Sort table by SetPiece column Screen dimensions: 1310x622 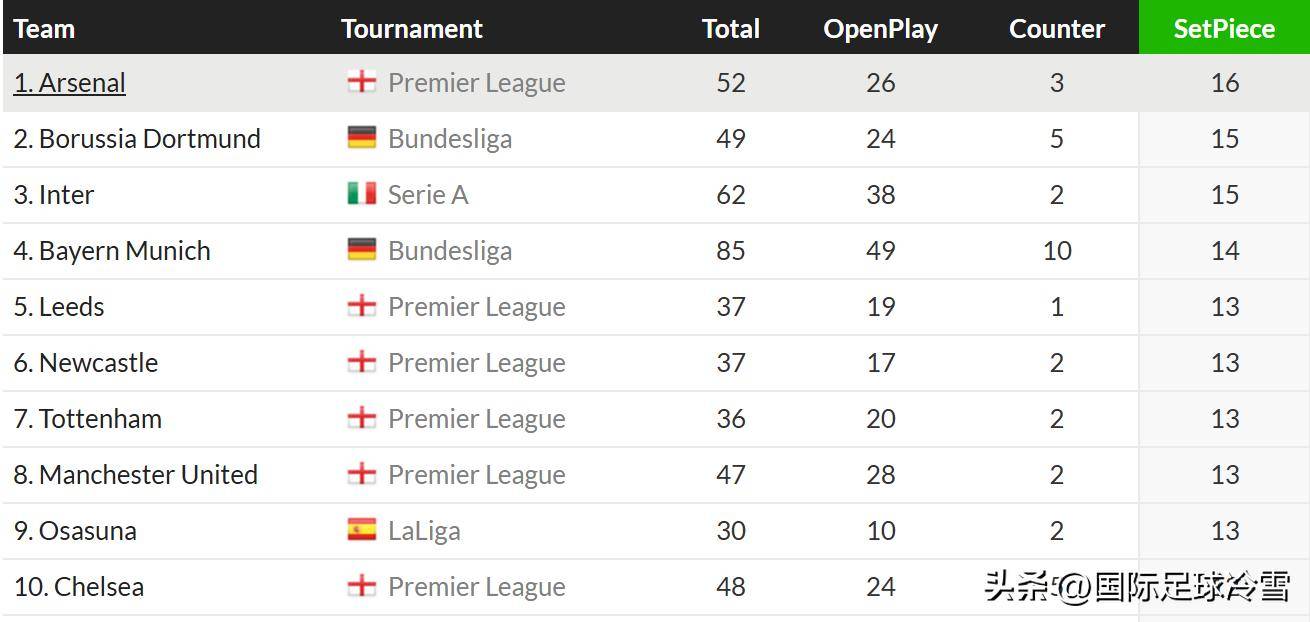pos(1224,28)
